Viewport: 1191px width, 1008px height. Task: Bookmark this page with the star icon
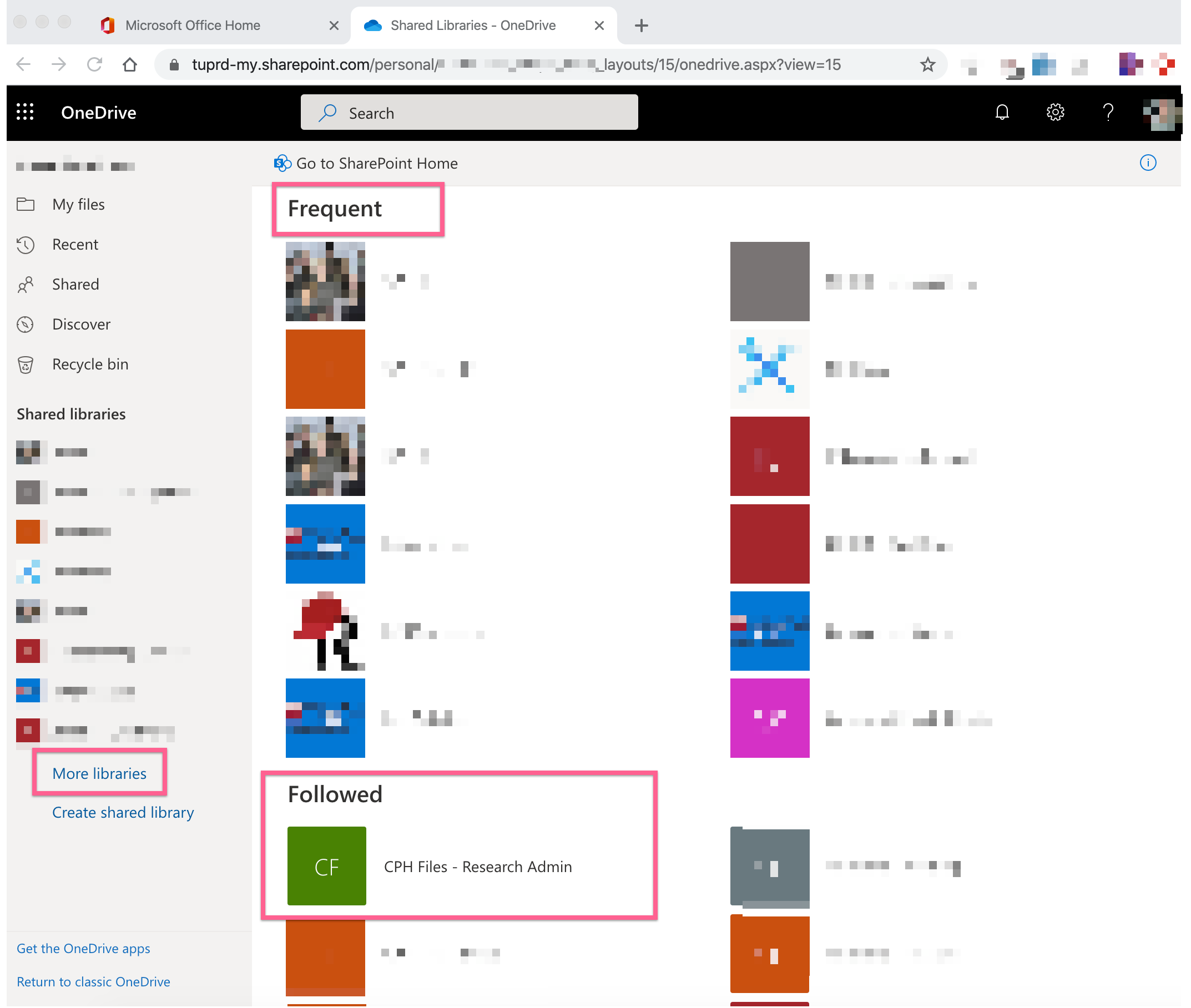(x=927, y=64)
